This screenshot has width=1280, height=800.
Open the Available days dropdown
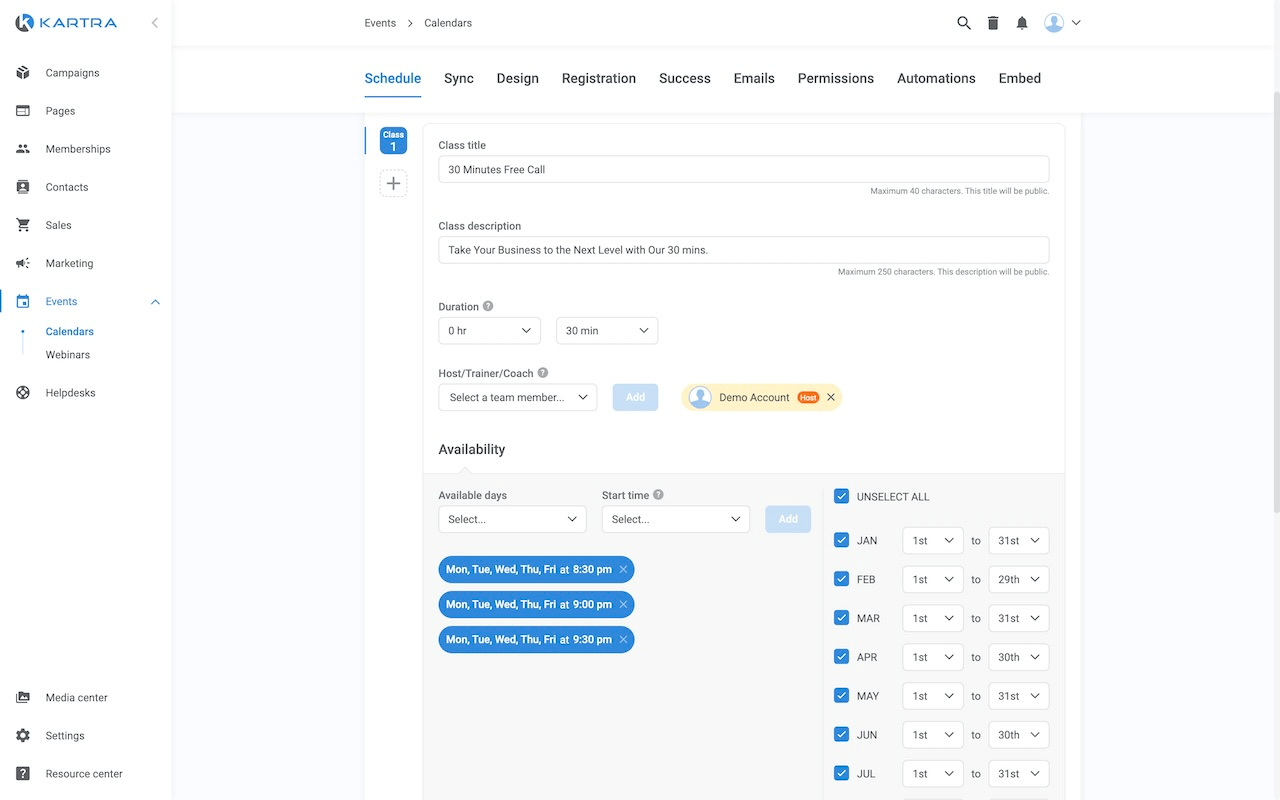pyautogui.click(x=512, y=519)
